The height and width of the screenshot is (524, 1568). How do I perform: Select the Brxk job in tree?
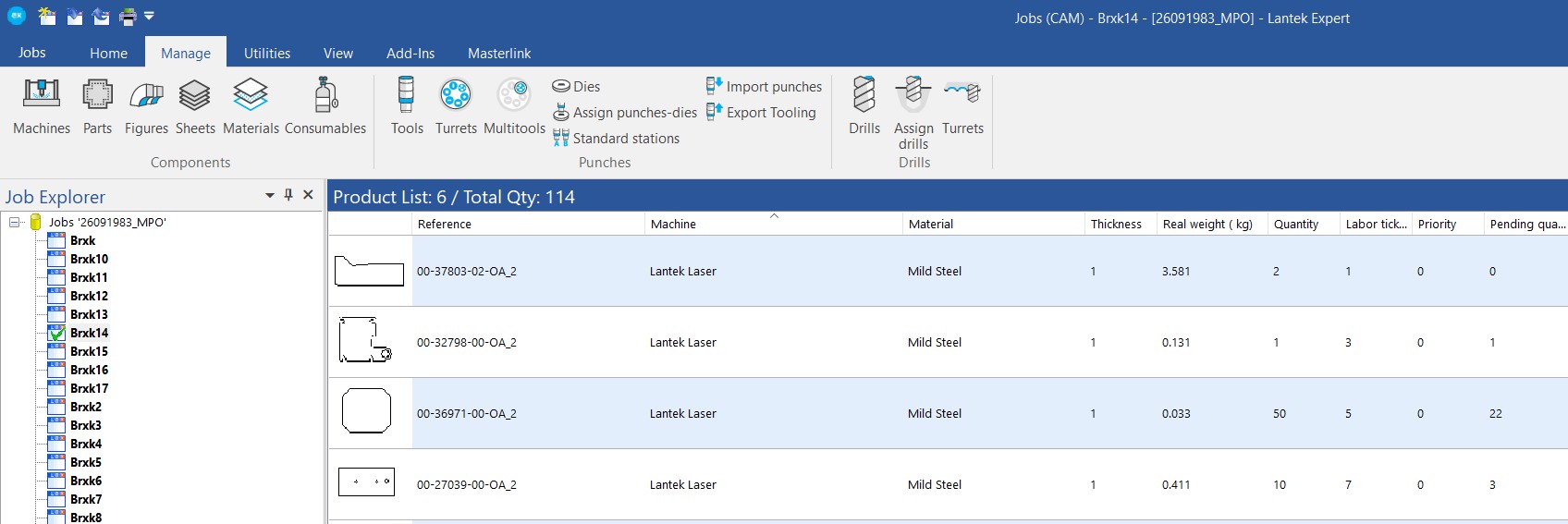pos(82,240)
